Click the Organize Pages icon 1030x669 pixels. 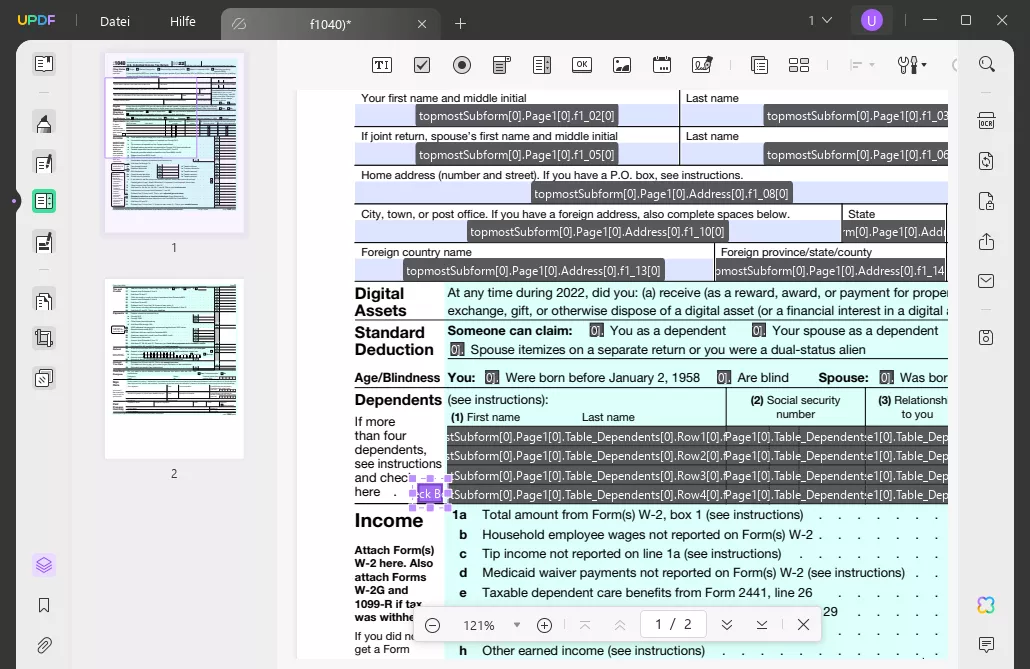44,301
